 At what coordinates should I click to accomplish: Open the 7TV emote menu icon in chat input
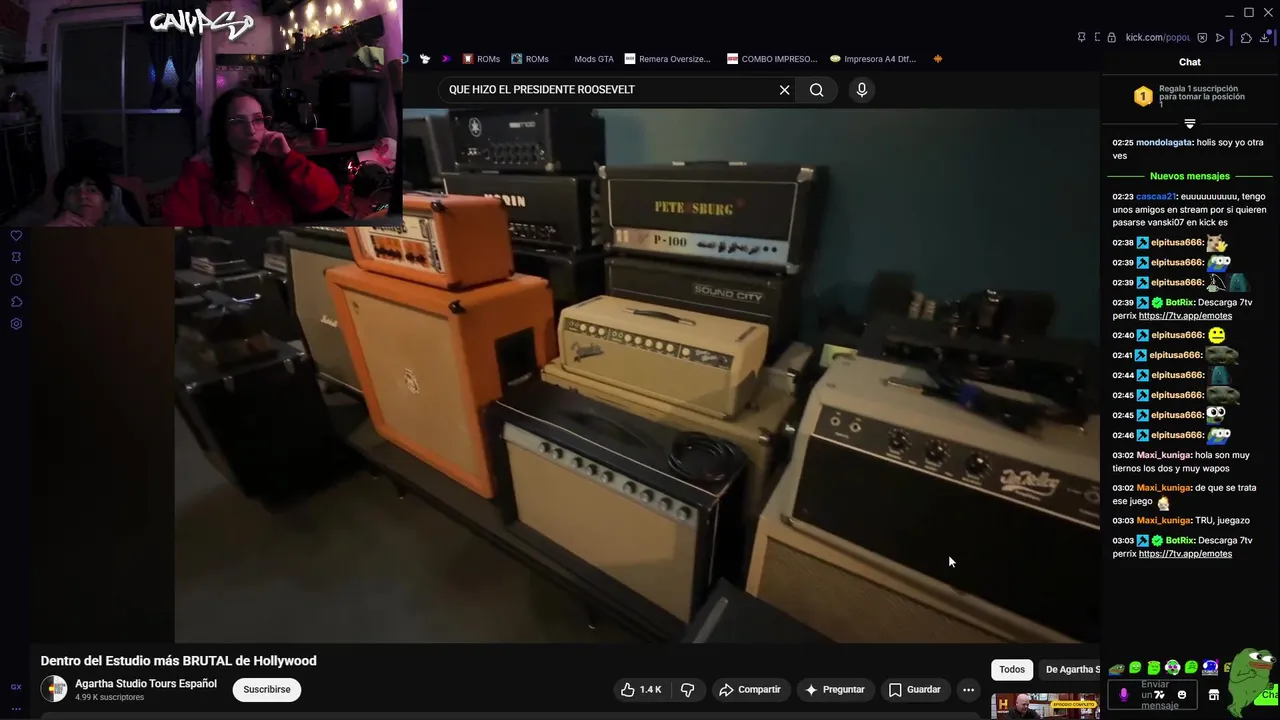point(1160,695)
